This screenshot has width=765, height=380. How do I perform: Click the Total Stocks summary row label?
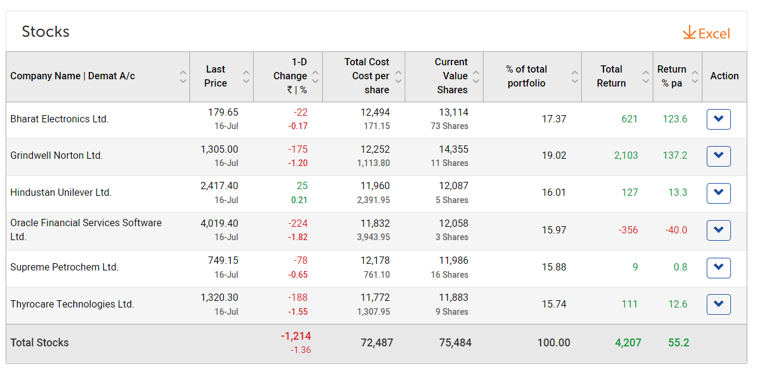pos(40,342)
